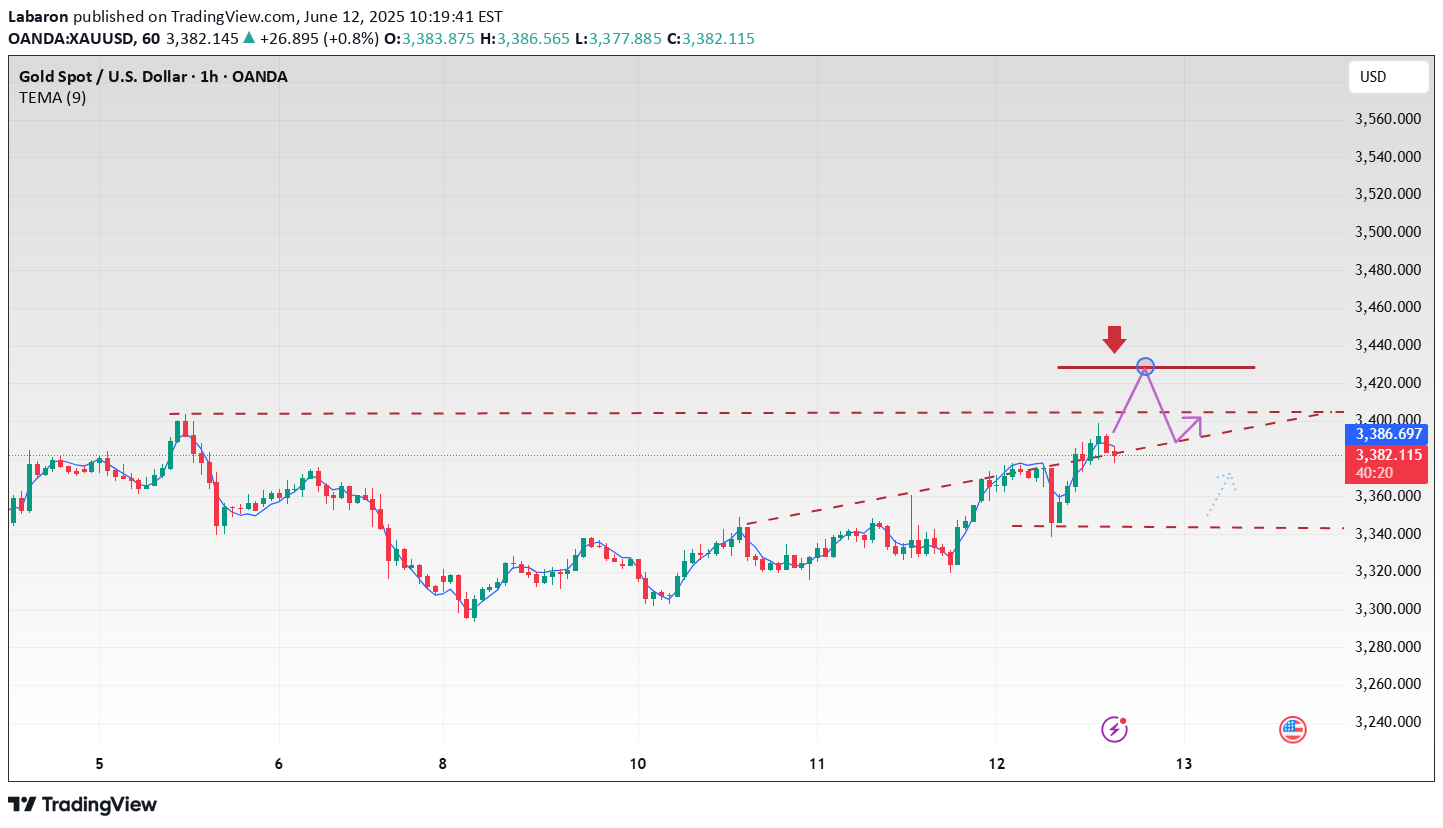Click 3,300.000 on the price scale
The width and height of the screenshot is (1443, 828).
tap(1387, 609)
